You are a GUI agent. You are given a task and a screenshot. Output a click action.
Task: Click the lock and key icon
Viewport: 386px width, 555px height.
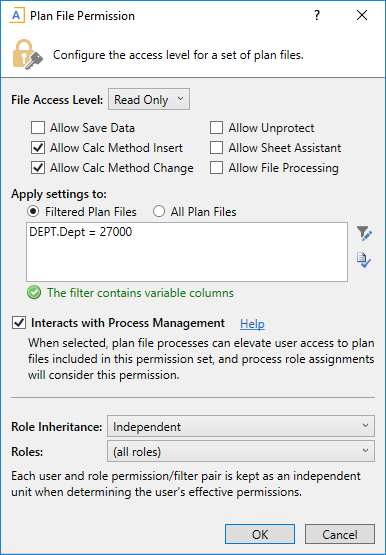pos(28,54)
